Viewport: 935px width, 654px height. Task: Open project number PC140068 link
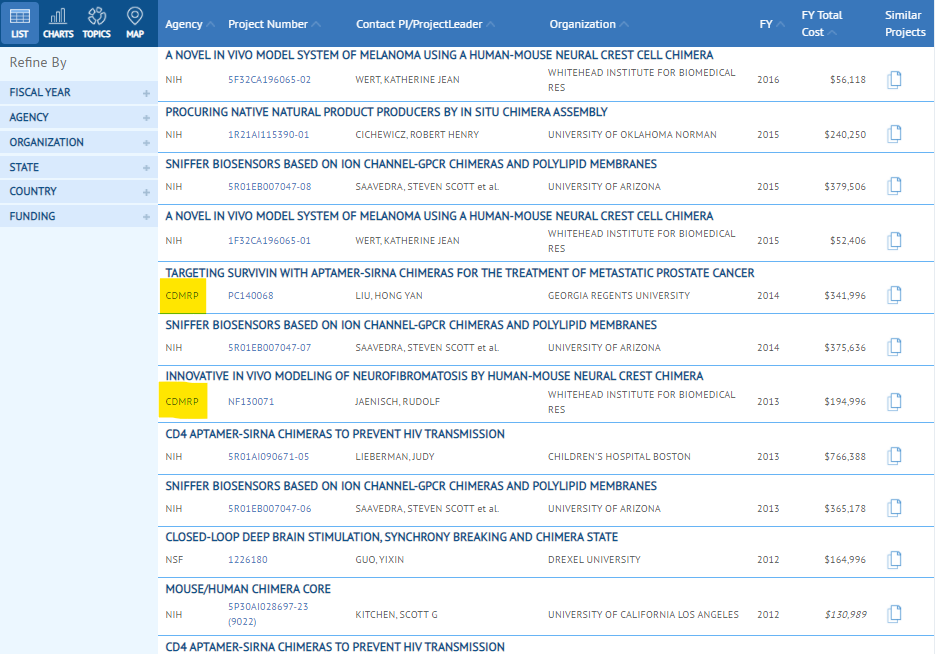click(250, 296)
